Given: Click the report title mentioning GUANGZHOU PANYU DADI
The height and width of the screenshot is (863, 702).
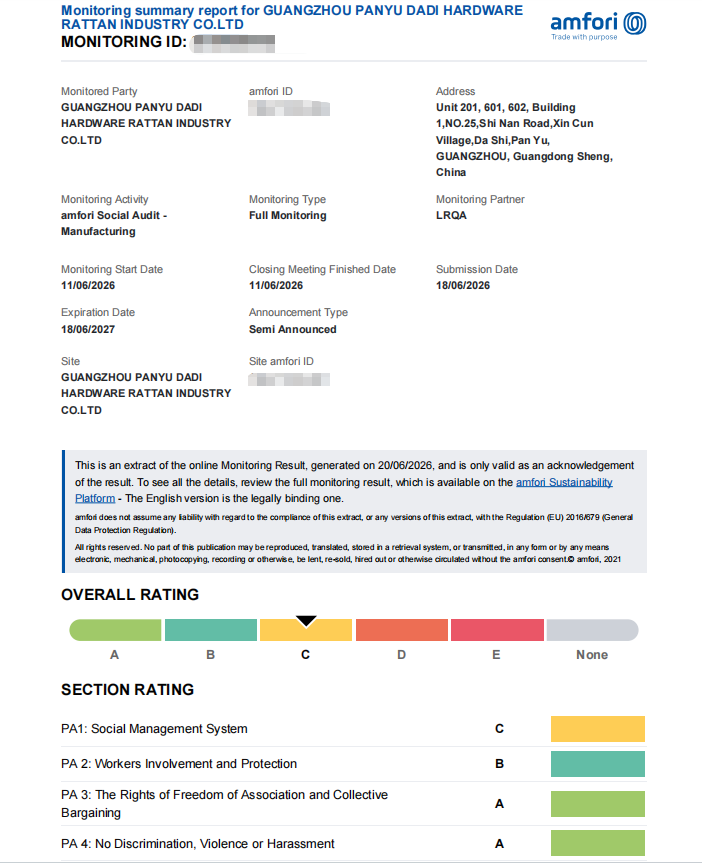Looking at the screenshot, I should click(x=292, y=17).
